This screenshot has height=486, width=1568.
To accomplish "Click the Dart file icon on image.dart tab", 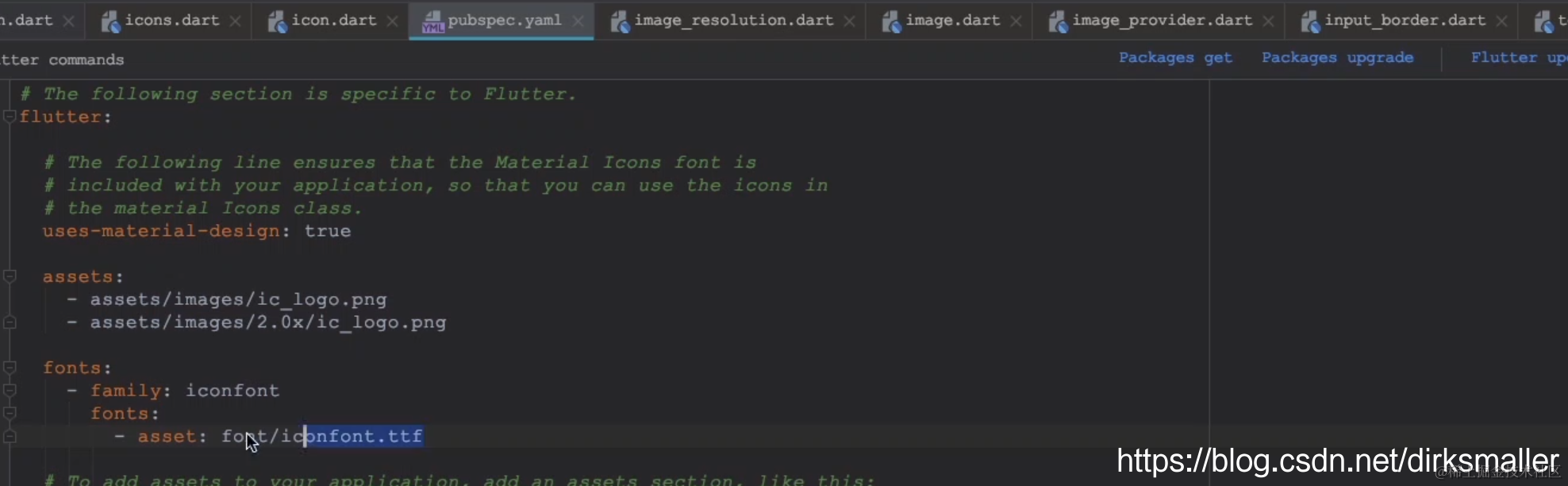I will 891,21.
